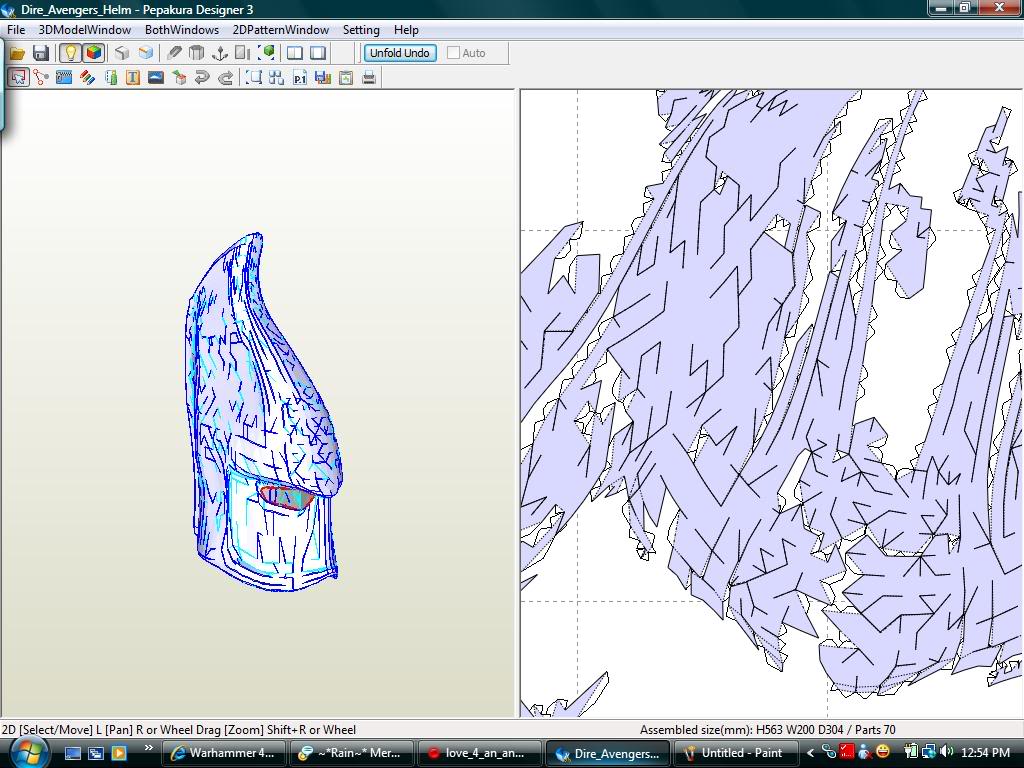Click the 3D helmet model preview
1024x768 pixels.
(263, 413)
